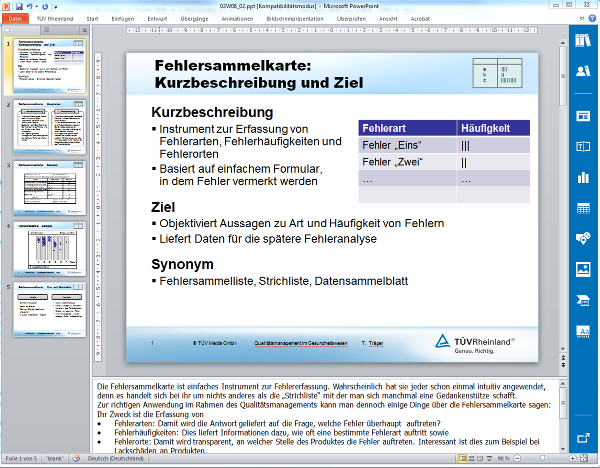The width and height of the screenshot is (600, 468).
Task: Click the orange Datei button
Action: [16, 18]
